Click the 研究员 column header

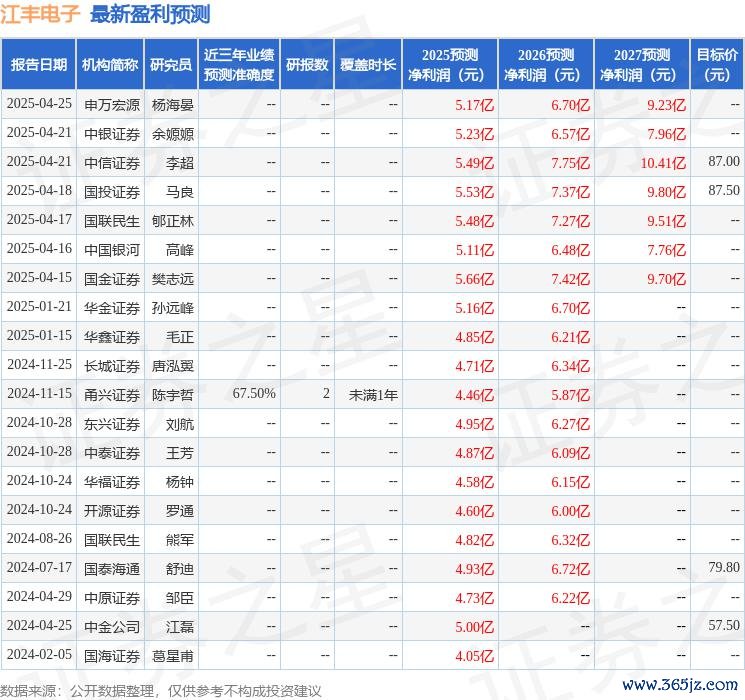[171, 64]
